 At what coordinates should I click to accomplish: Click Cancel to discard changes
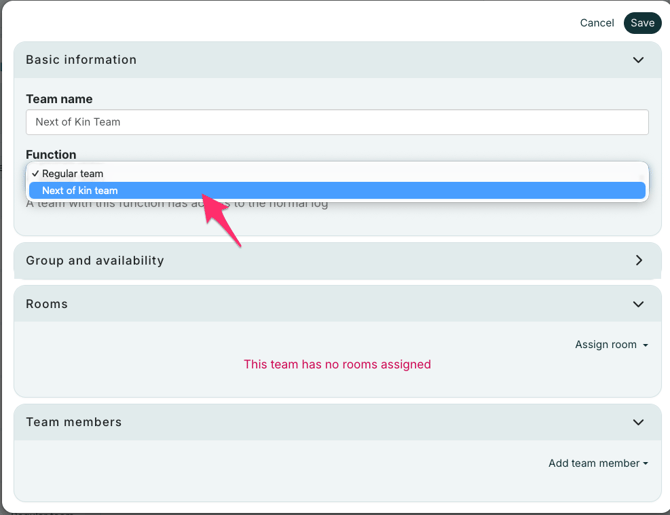pos(597,23)
